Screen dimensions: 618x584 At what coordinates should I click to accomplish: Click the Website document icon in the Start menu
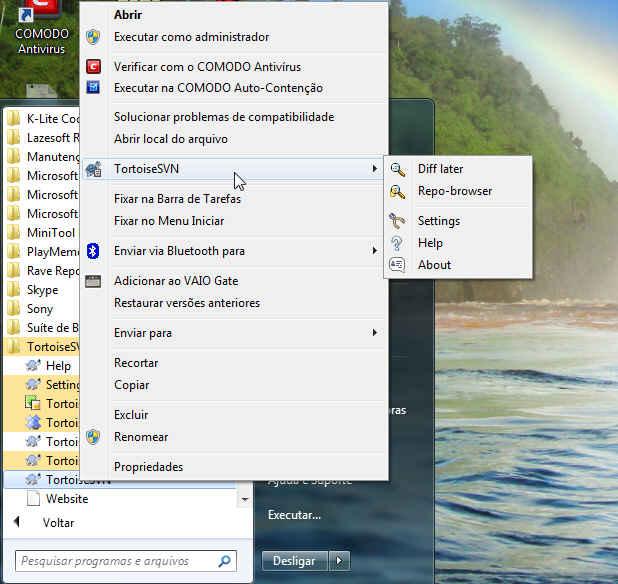[33, 498]
